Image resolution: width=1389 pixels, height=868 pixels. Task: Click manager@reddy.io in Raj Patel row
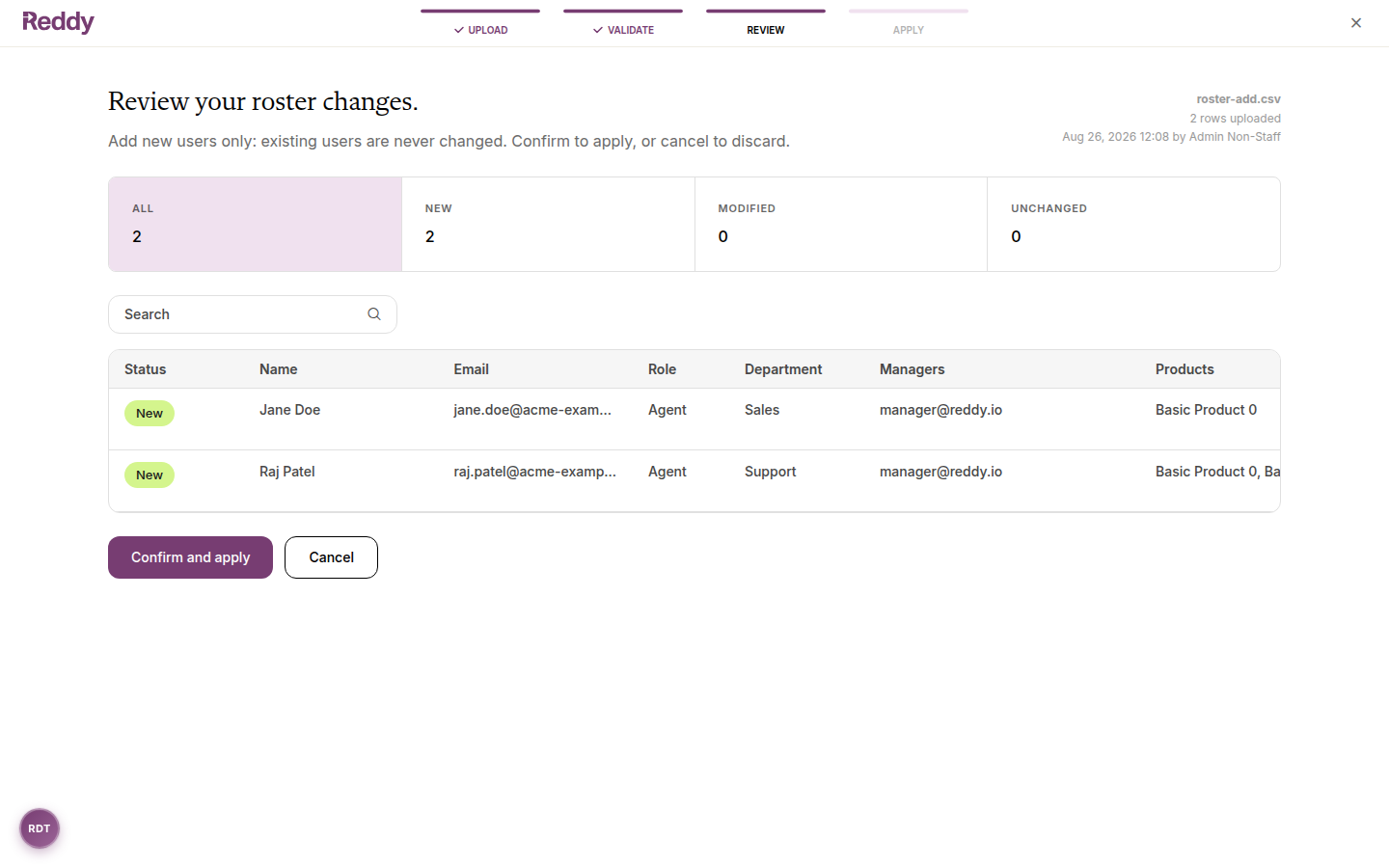point(940,472)
